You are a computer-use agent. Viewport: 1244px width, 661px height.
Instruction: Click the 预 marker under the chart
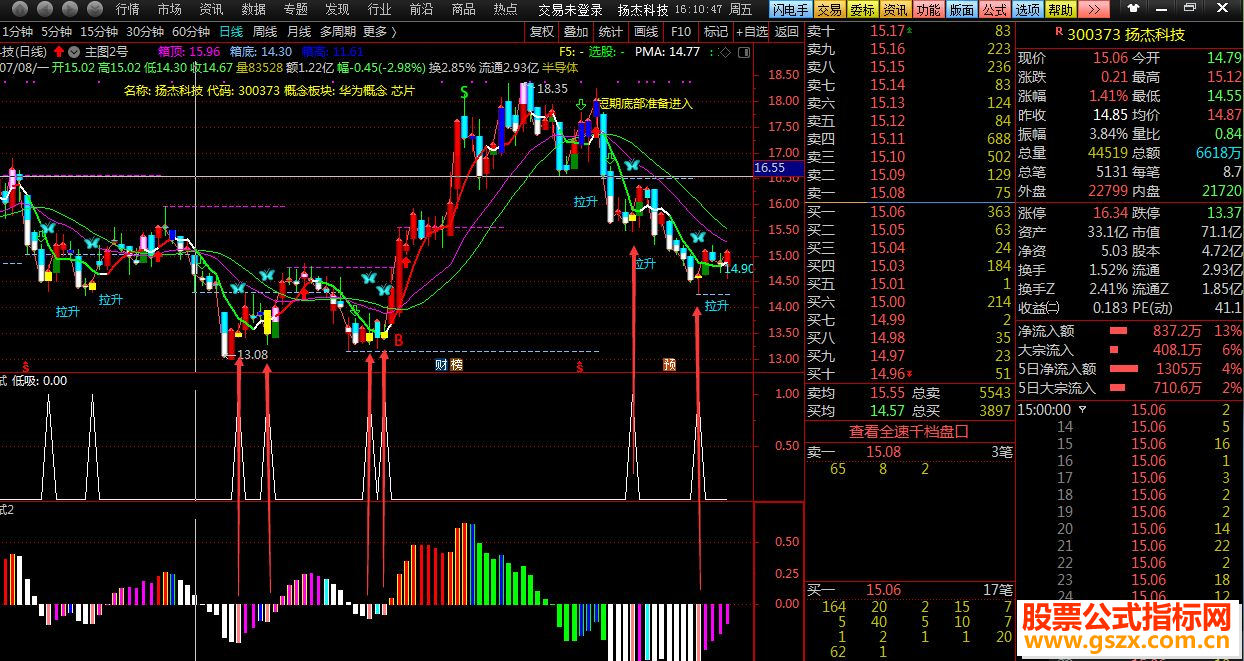[x=669, y=365]
